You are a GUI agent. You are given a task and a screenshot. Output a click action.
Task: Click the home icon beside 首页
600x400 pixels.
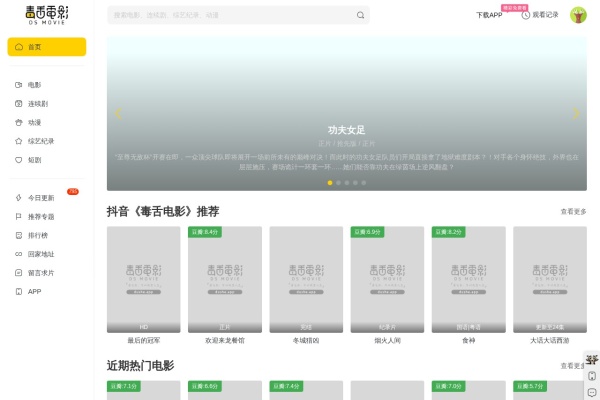point(19,47)
